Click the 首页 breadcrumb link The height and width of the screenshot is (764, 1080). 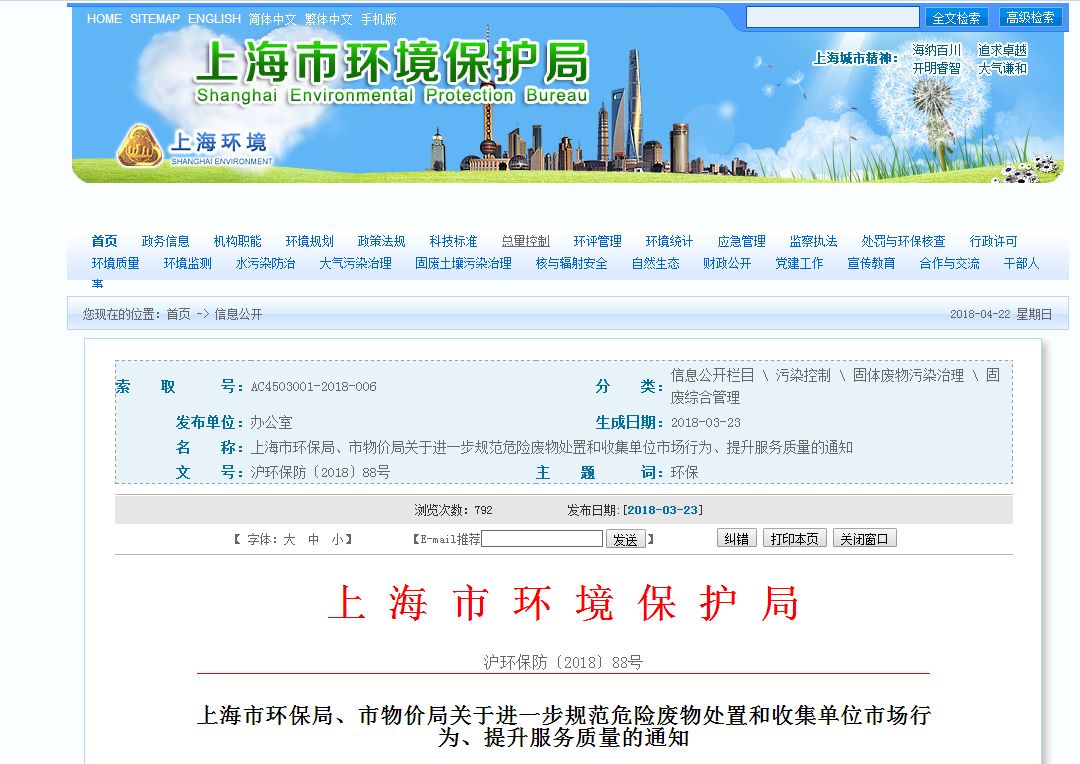tap(178, 314)
